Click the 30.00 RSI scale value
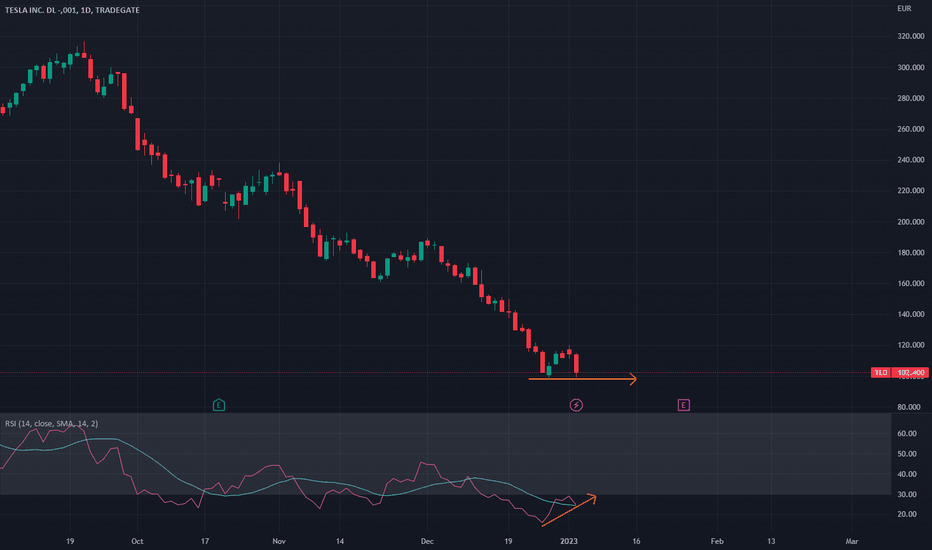This screenshot has height=550, width=932. click(x=906, y=495)
